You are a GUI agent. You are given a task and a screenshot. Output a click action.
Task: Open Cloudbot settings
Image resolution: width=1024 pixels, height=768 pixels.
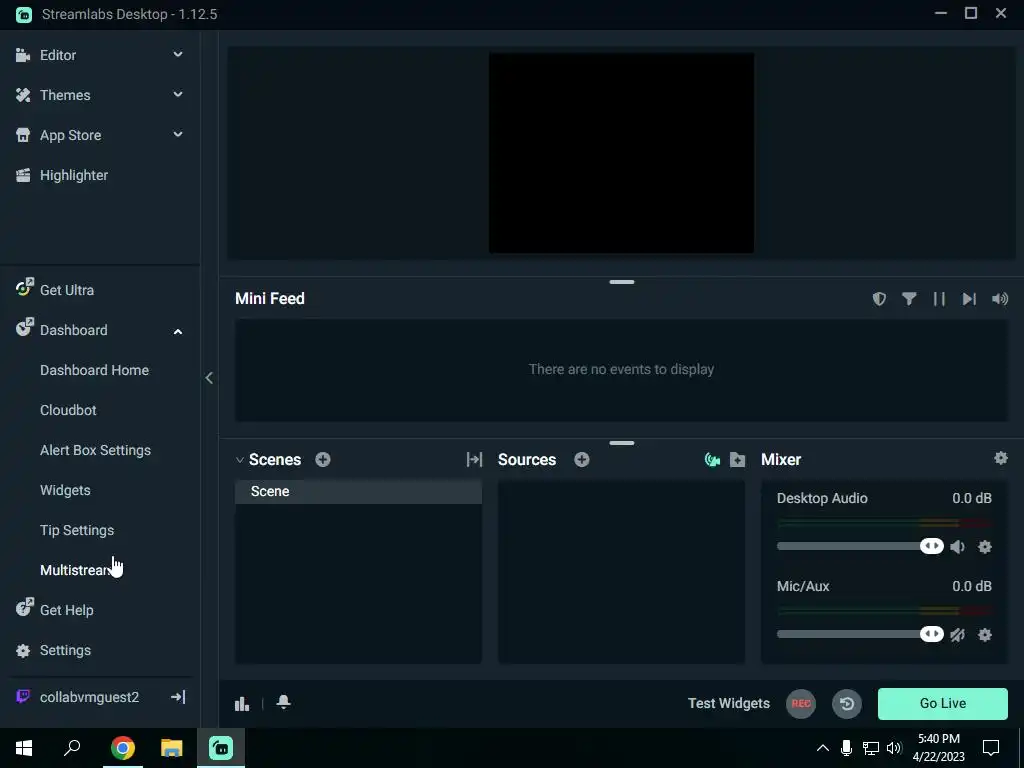68,410
